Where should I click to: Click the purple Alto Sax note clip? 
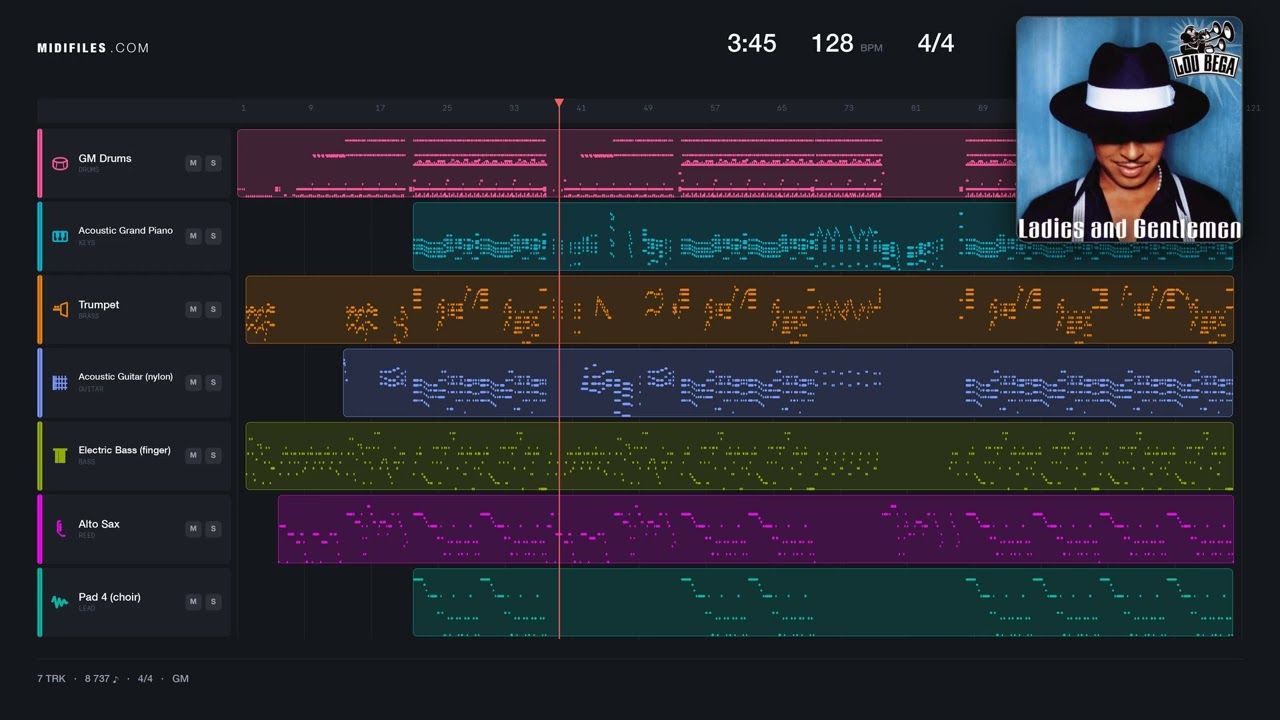click(x=755, y=529)
